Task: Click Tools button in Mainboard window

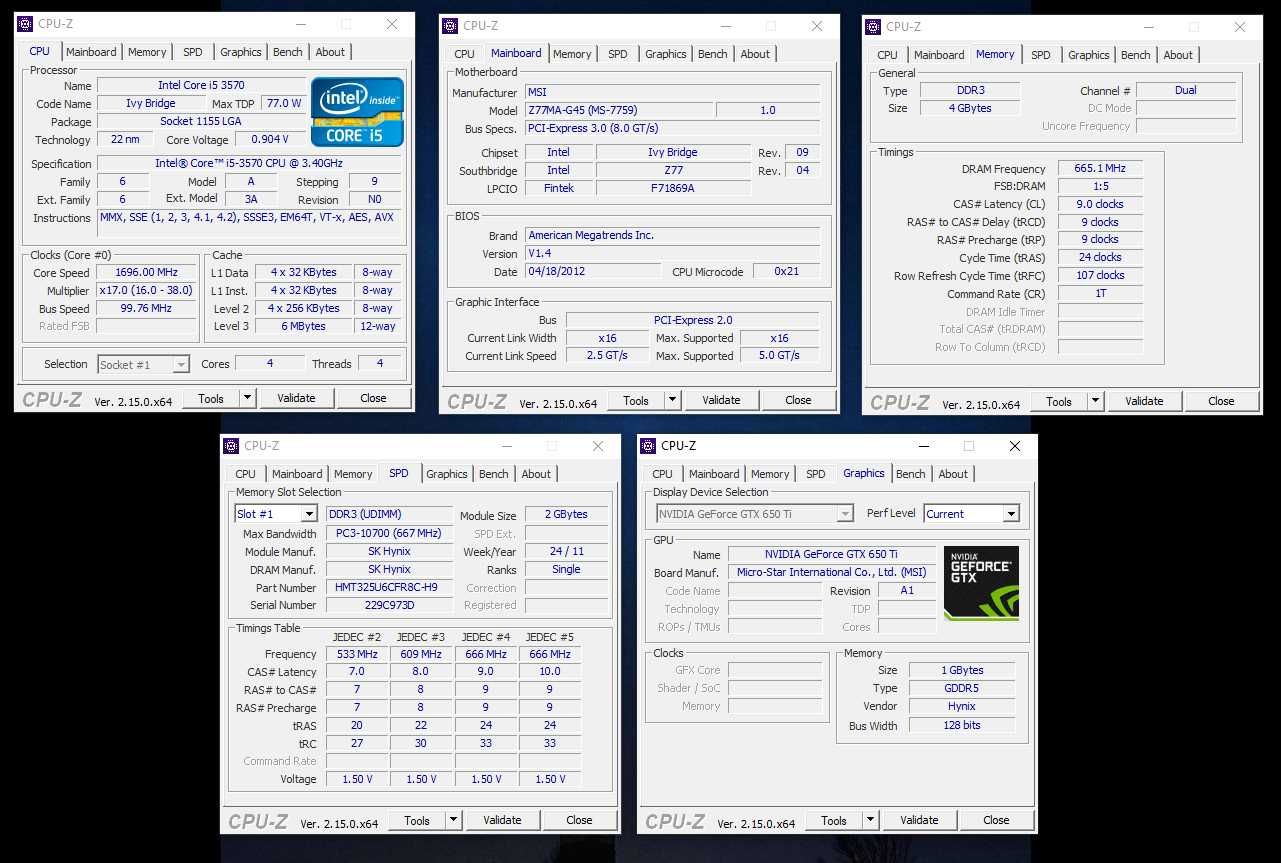Action: pos(636,400)
